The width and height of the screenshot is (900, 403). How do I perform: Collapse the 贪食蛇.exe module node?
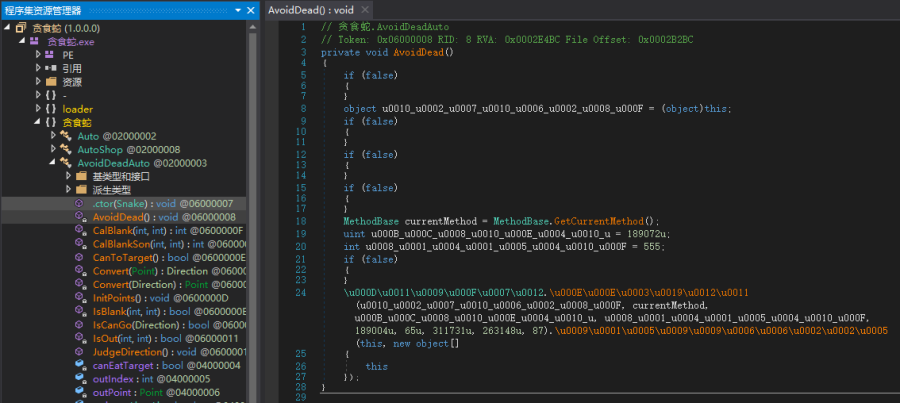pos(22,41)
